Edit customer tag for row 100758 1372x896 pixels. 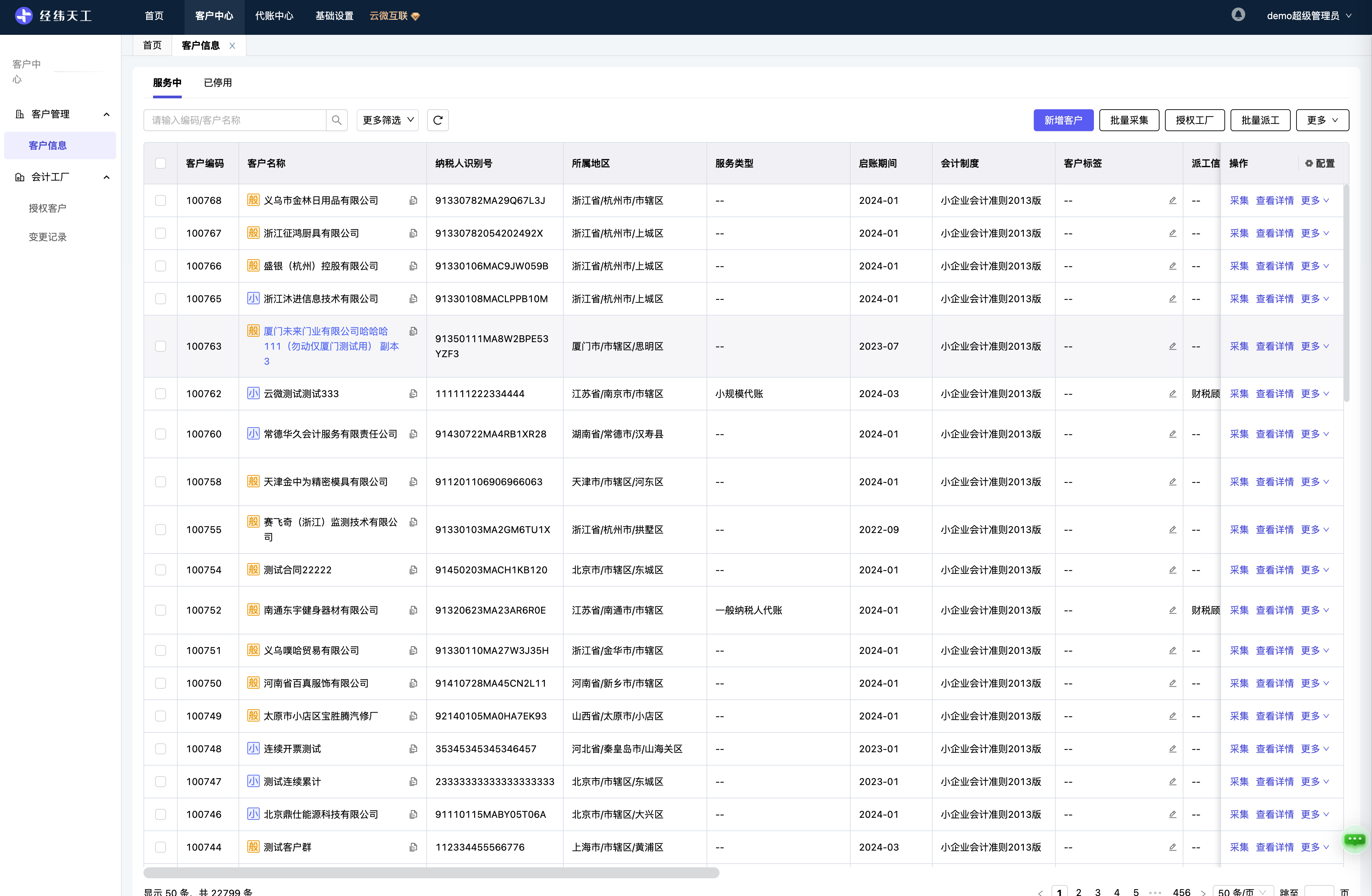[1172, 482]
